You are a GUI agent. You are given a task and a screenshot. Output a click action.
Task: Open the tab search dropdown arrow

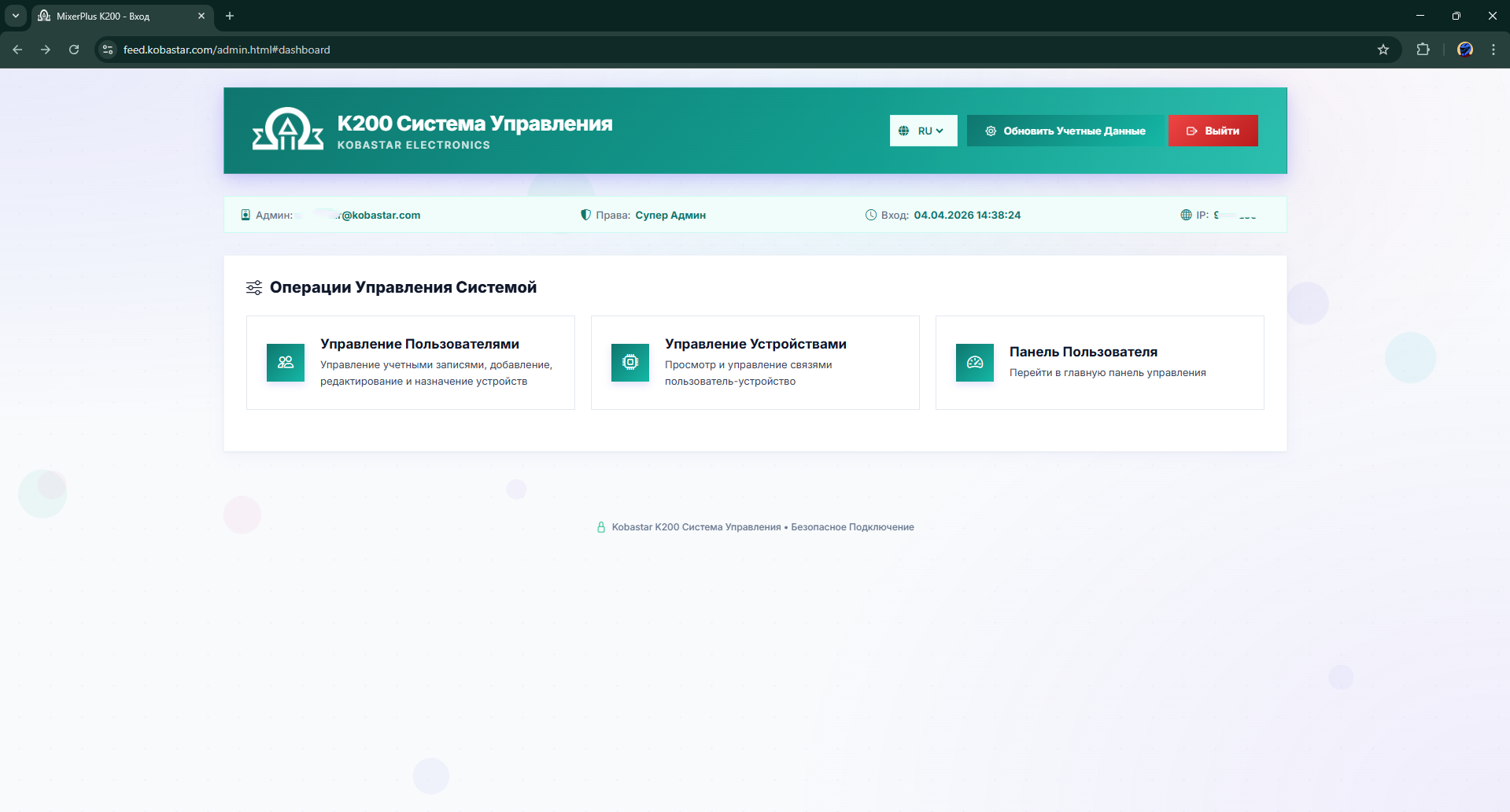click(15, 16)
